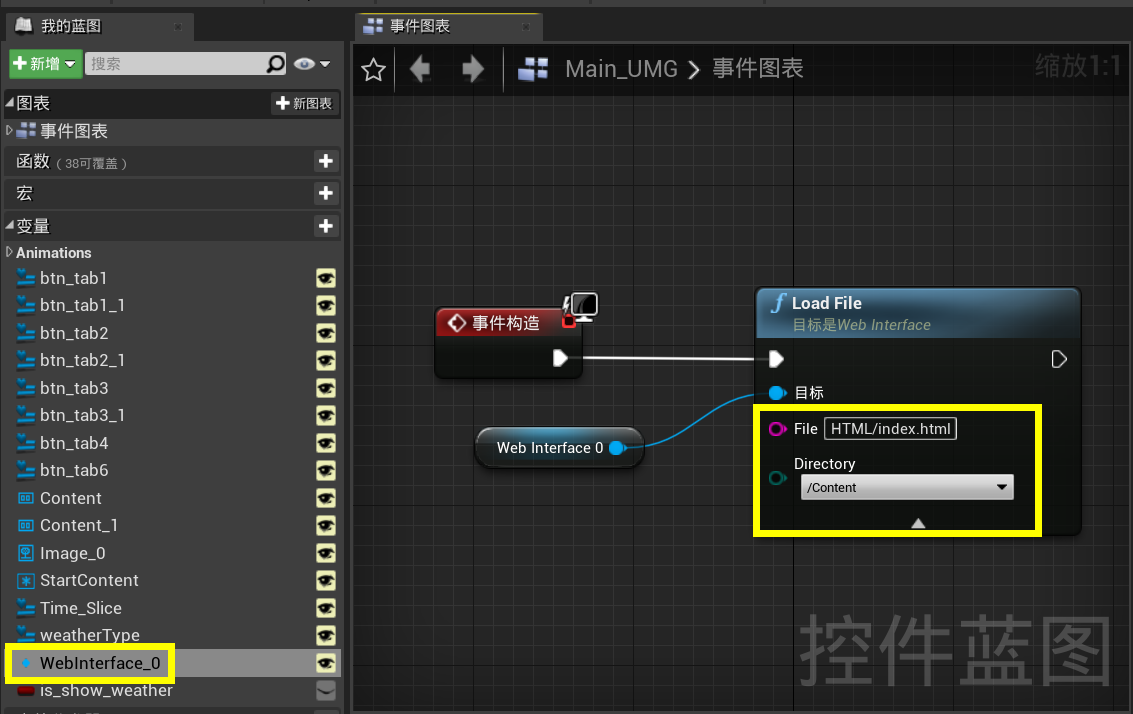Go forward with the right arrow navigation icon
The image size is (1133, 714).
point(473,69)
